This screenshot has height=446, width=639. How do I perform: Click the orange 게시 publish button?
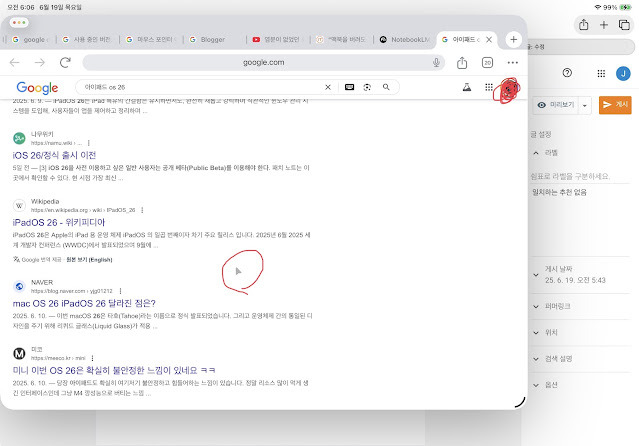point(615,105)
